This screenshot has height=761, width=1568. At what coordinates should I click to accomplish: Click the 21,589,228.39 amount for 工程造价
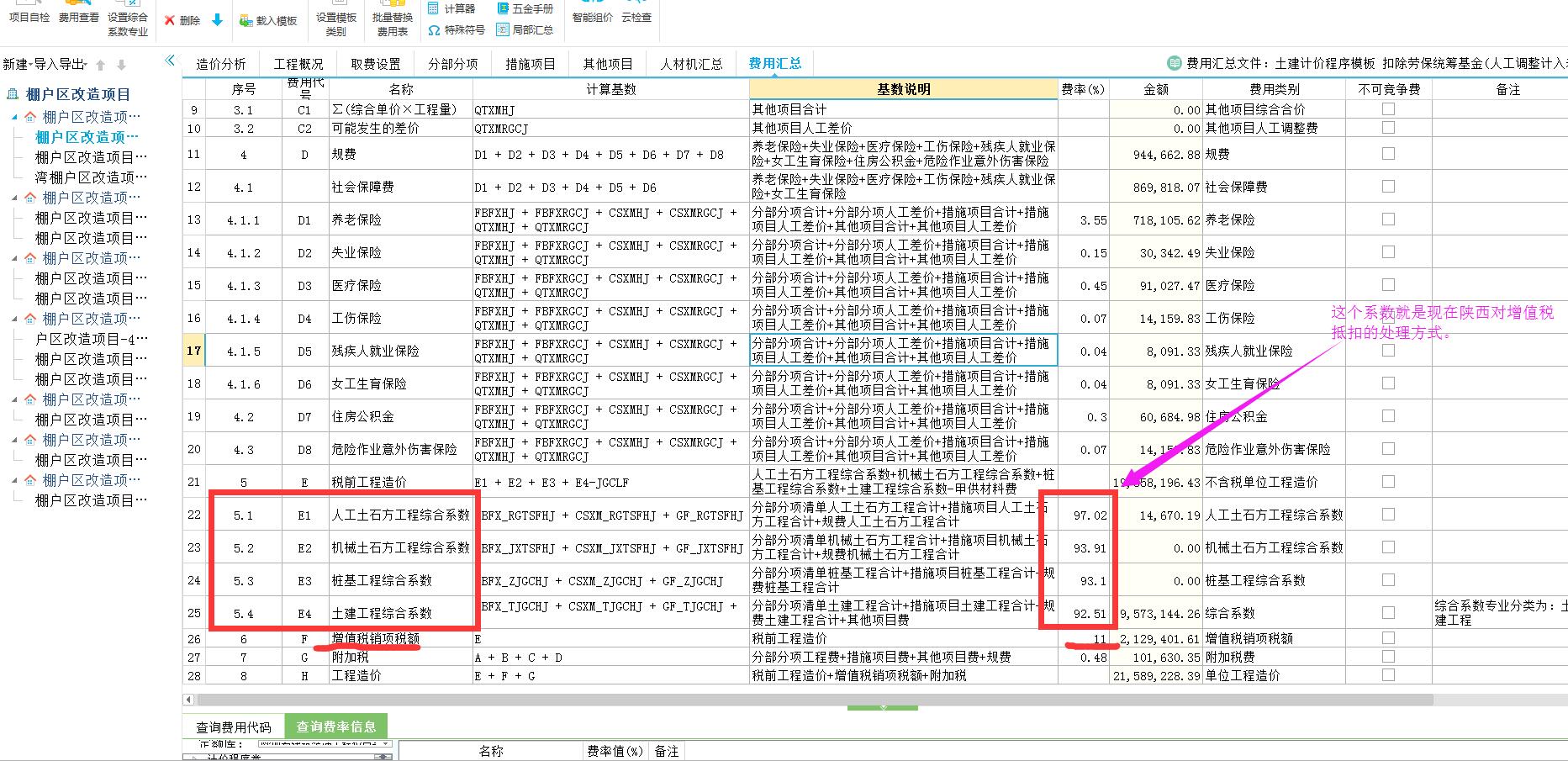pyautogui.click(x=1156, y=675)
